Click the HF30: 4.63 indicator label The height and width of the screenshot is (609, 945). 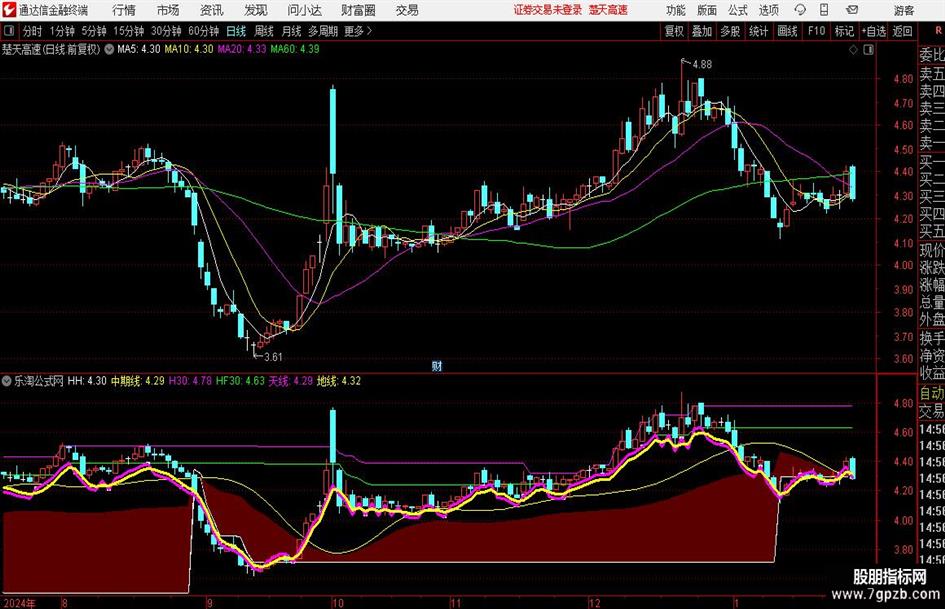tap(240, 381)
